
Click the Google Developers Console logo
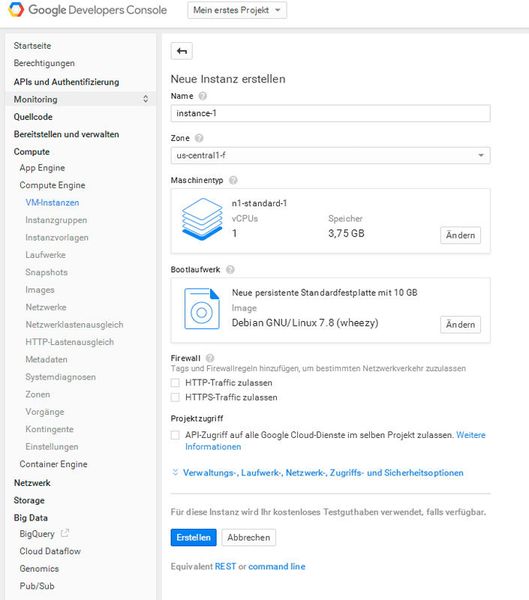click(87, 10)
